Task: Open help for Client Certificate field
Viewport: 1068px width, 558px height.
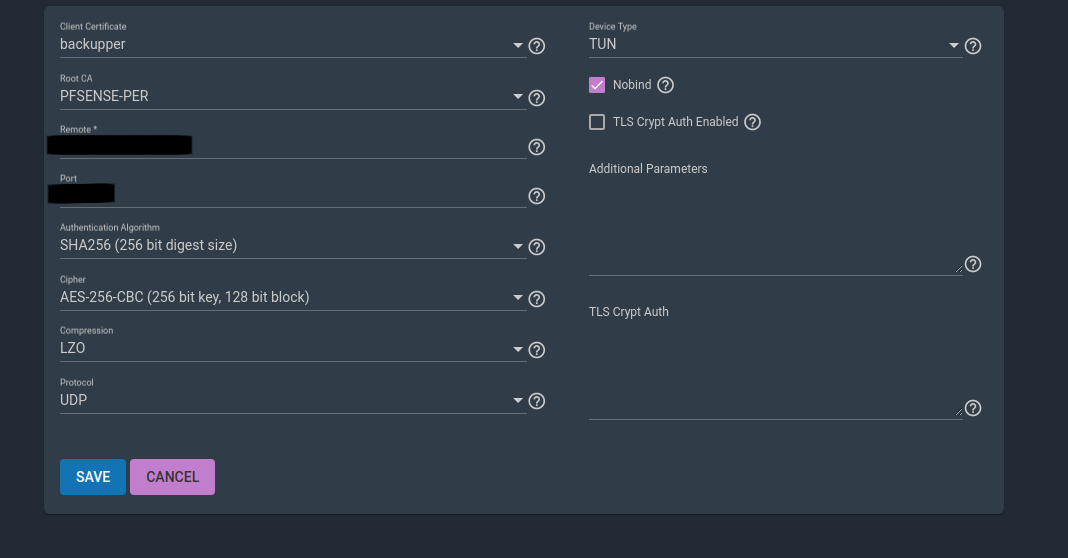Action: point(537,46)
